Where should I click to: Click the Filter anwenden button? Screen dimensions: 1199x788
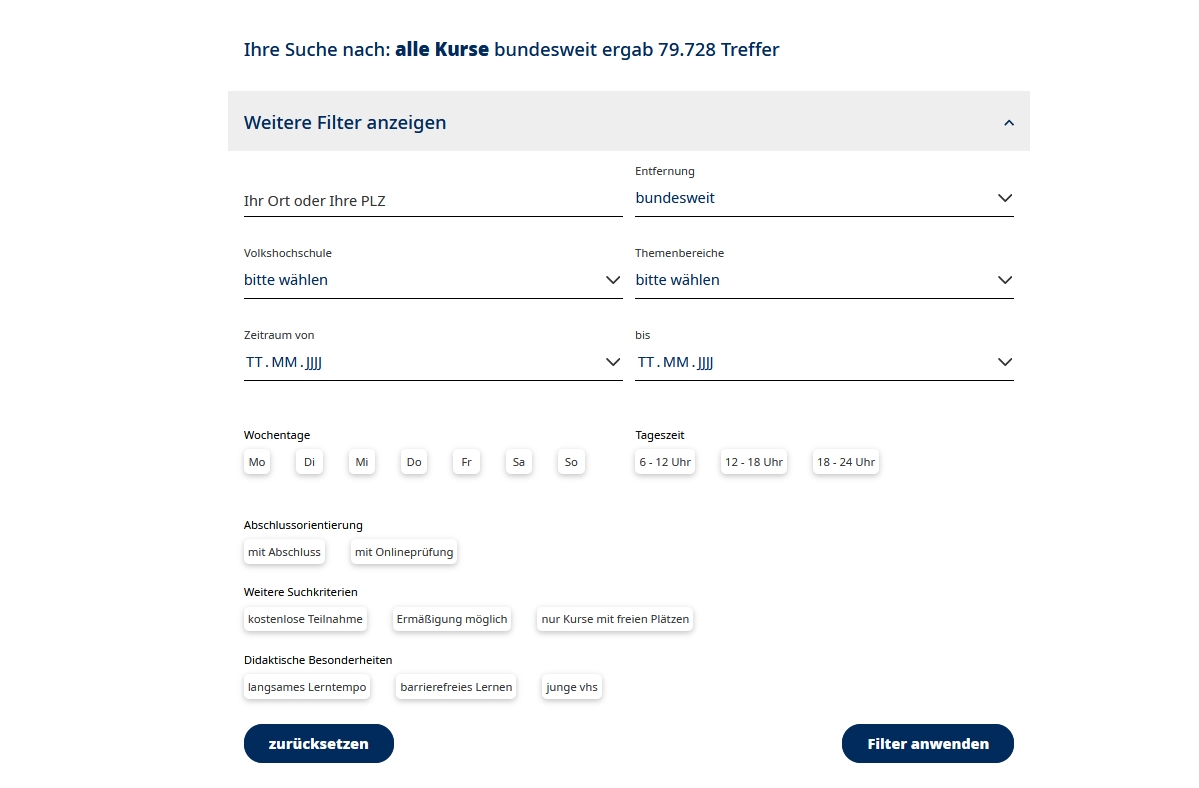tap(927, 744)
